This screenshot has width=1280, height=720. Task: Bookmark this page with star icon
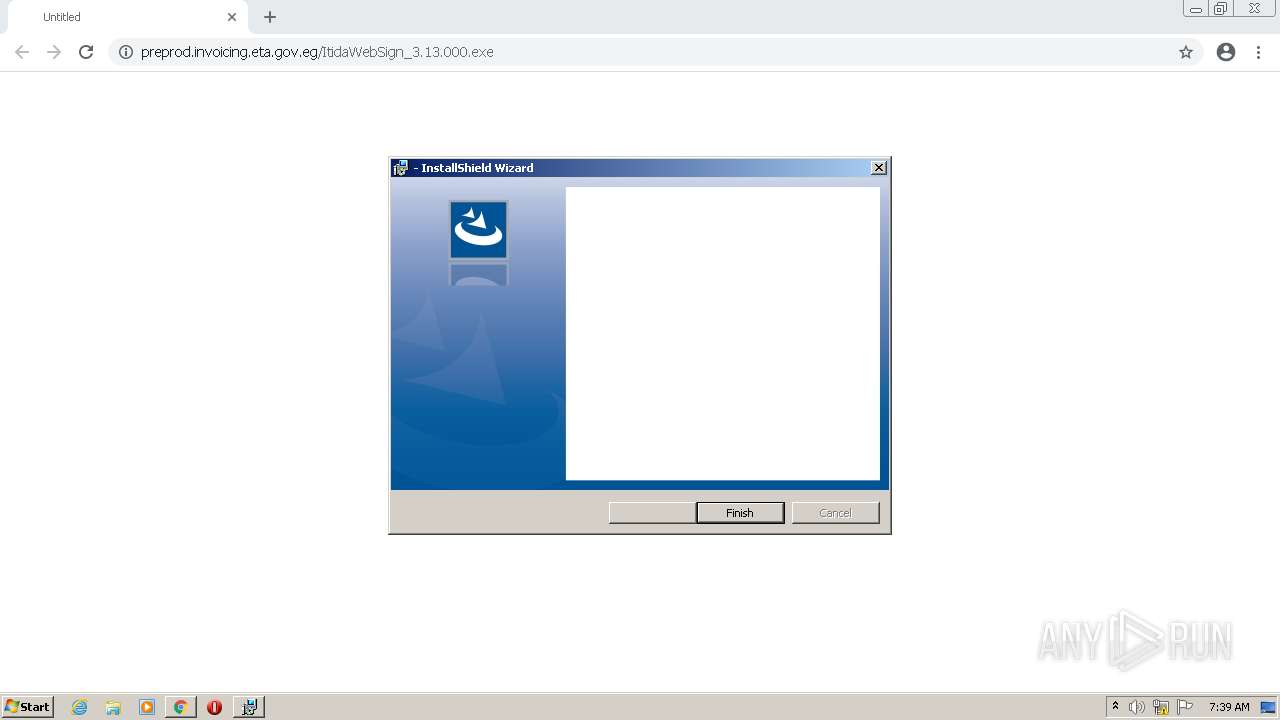(1186, 52)
